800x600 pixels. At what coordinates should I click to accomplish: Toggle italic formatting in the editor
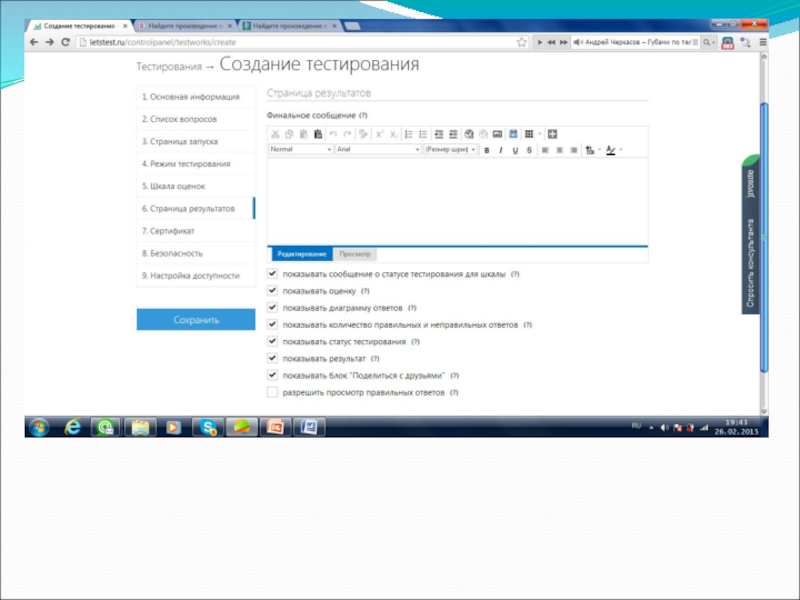(501, 150)
